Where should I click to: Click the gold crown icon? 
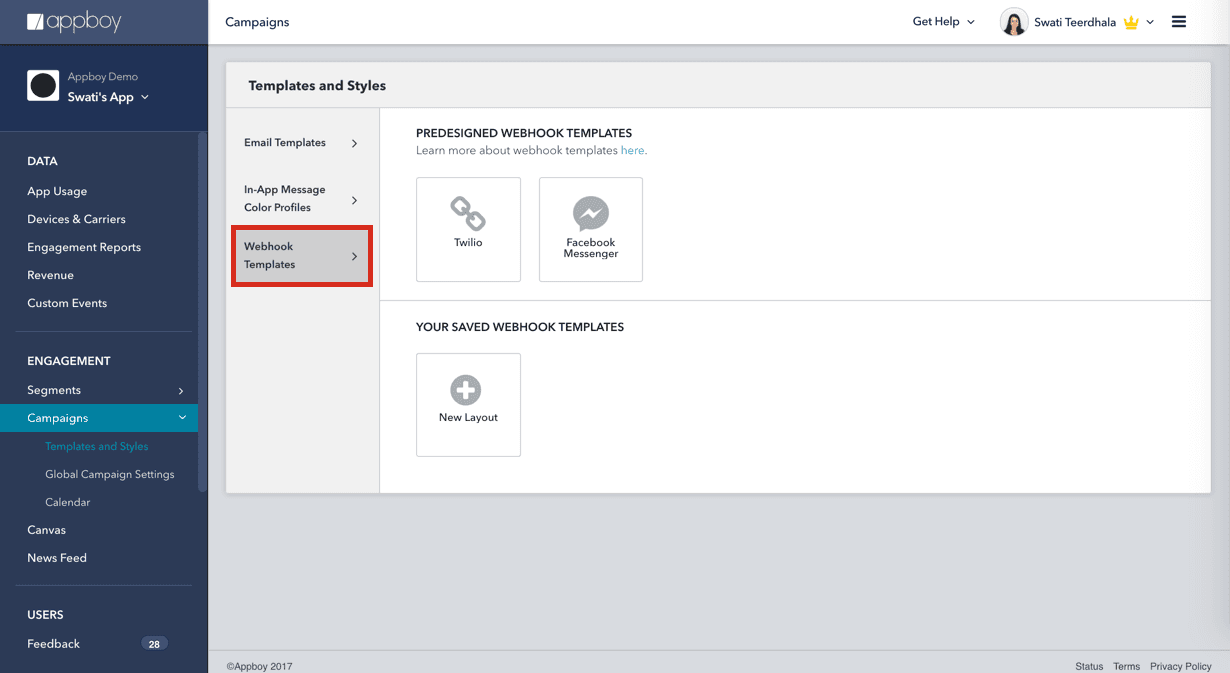[1131, 23]
